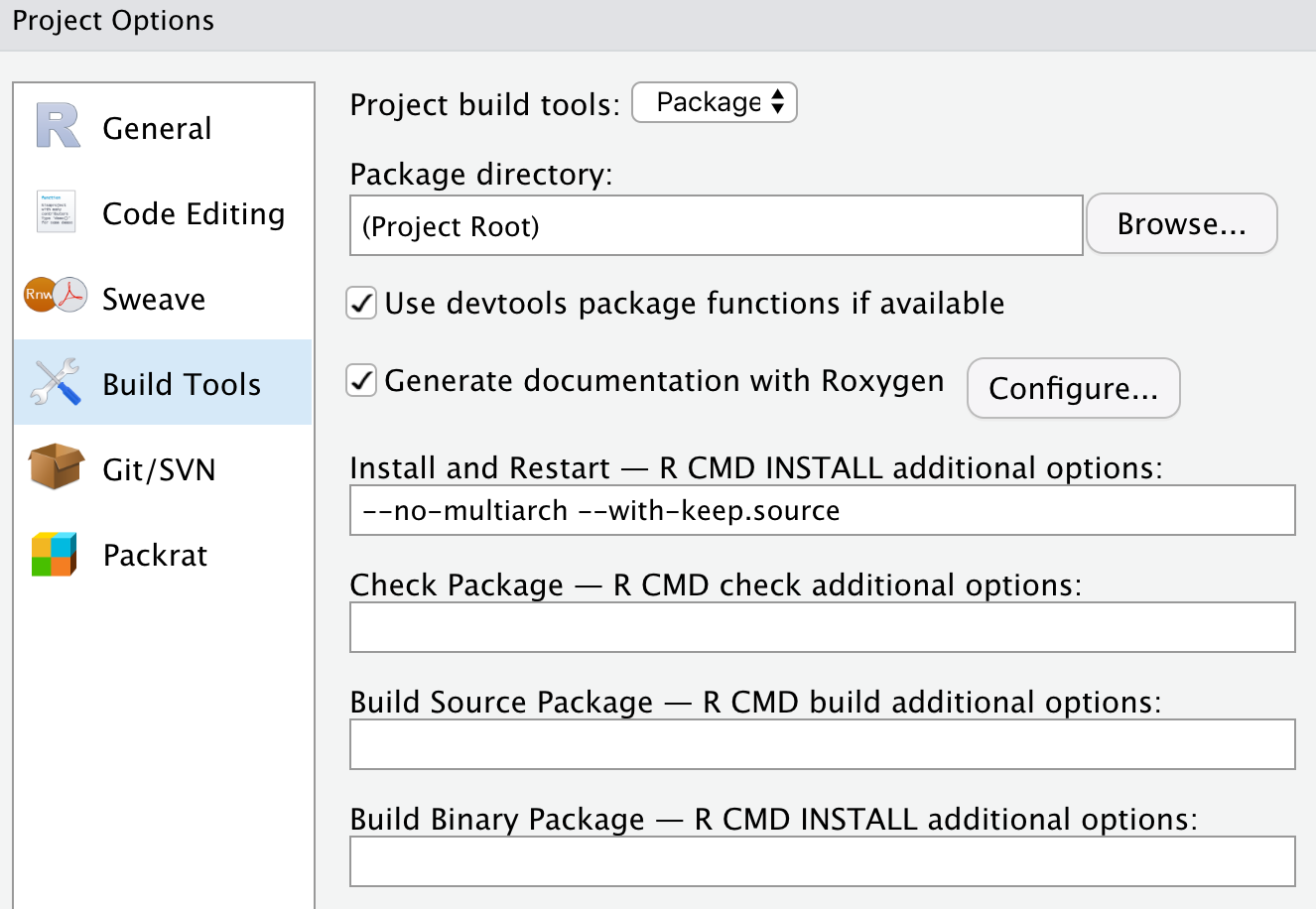Click the Check Package additional options field

822,627
